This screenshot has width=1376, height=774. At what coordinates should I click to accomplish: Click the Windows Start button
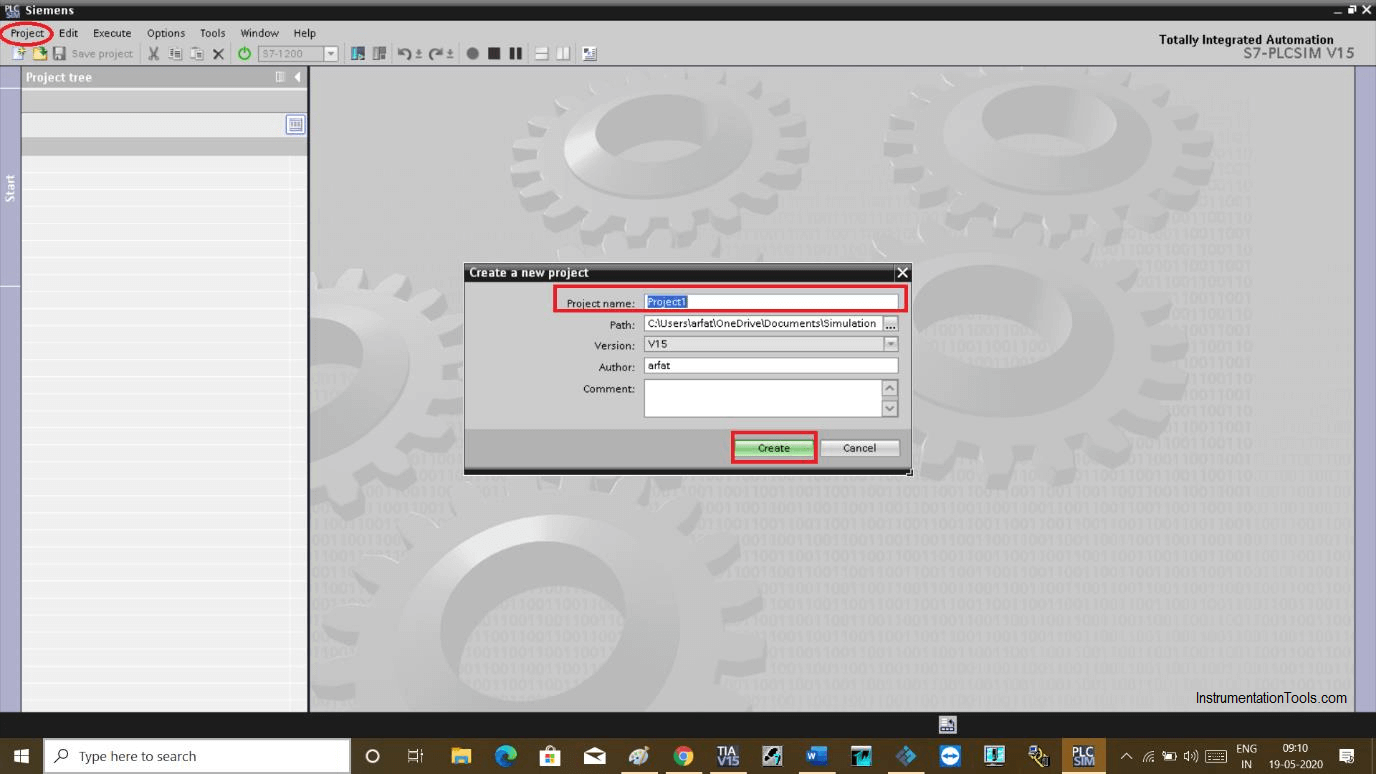click(x=21, y=756)
